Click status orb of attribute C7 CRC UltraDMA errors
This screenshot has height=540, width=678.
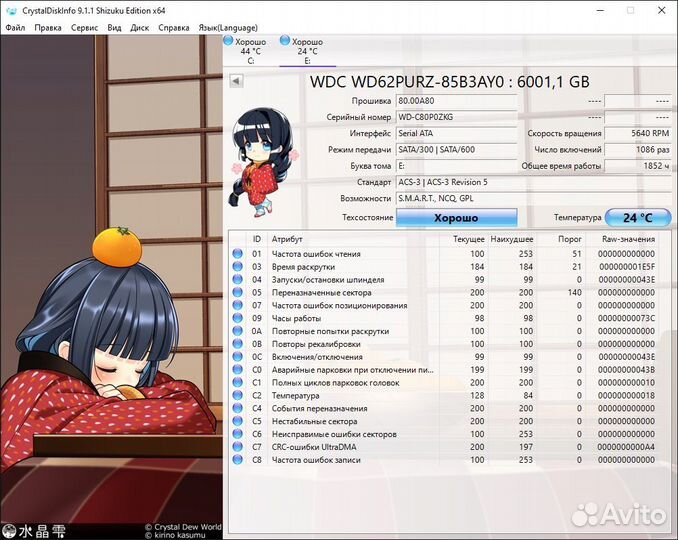click(238, 446)
